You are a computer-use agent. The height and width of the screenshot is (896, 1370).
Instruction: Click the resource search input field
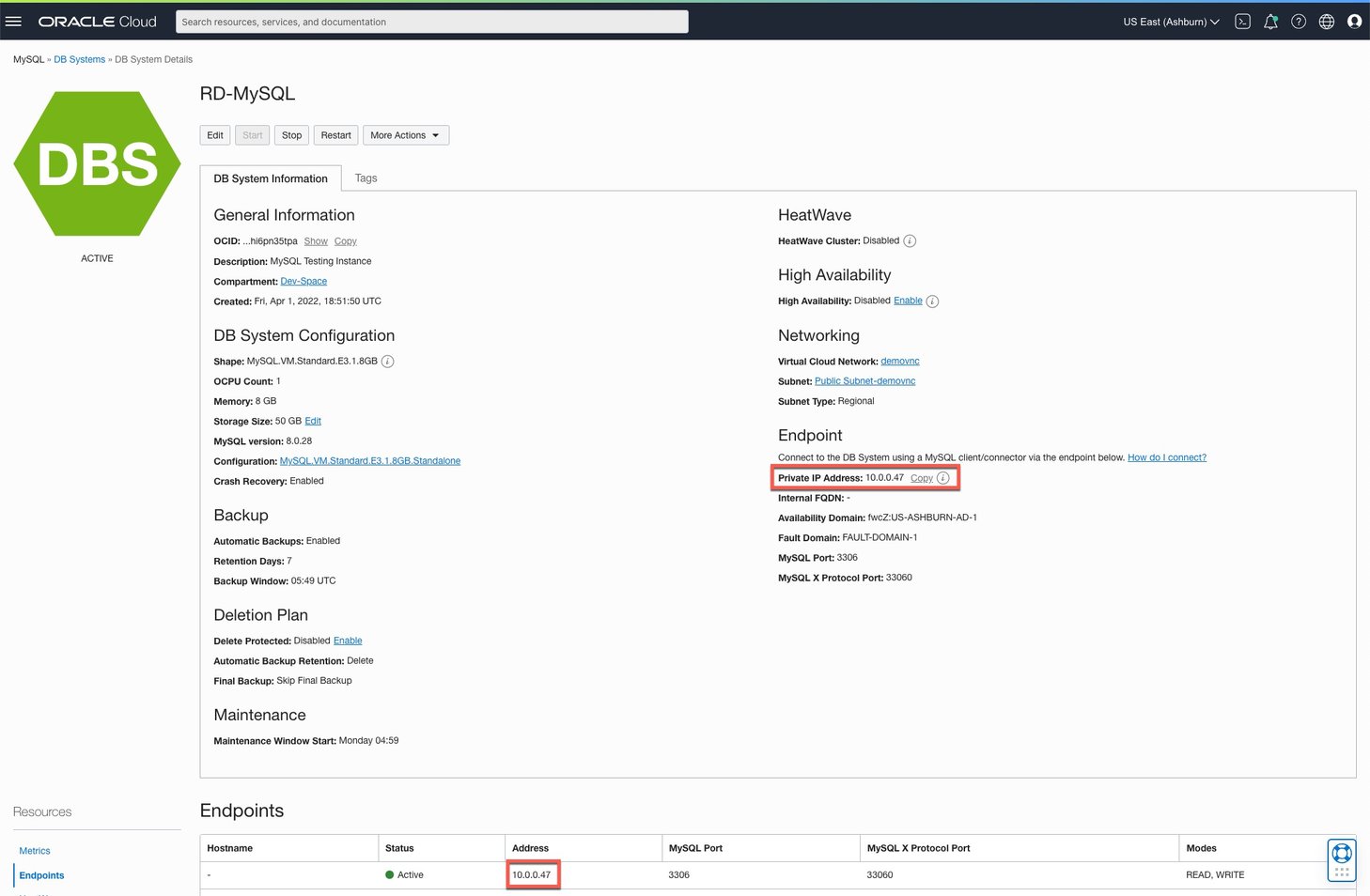(x=432, y=21)
